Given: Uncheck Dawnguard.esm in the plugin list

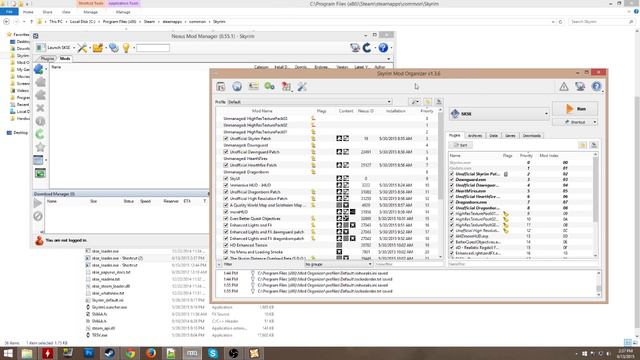Looking at the screenshot, I should tap(451, 180).
